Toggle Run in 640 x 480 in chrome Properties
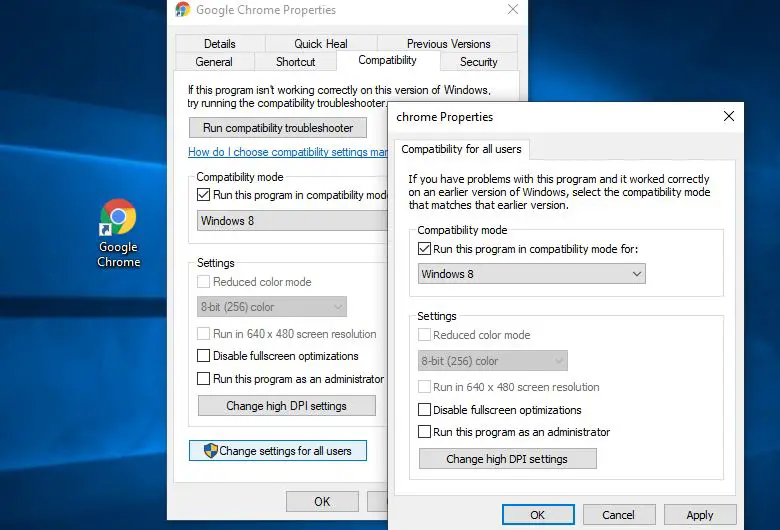This screenshot has height=530, width=780. 424,387
